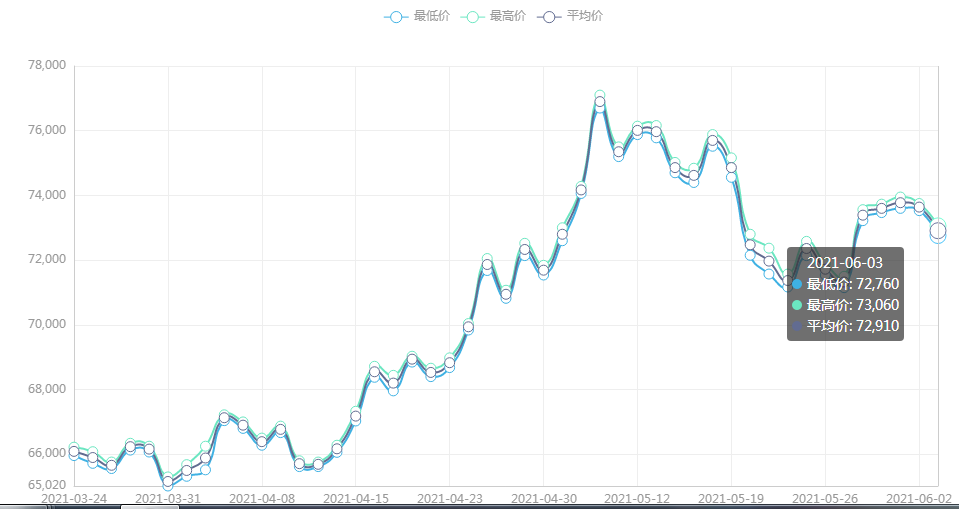
Task: Click the 2021-06-02 x-axis label
Action: (921, 497)
